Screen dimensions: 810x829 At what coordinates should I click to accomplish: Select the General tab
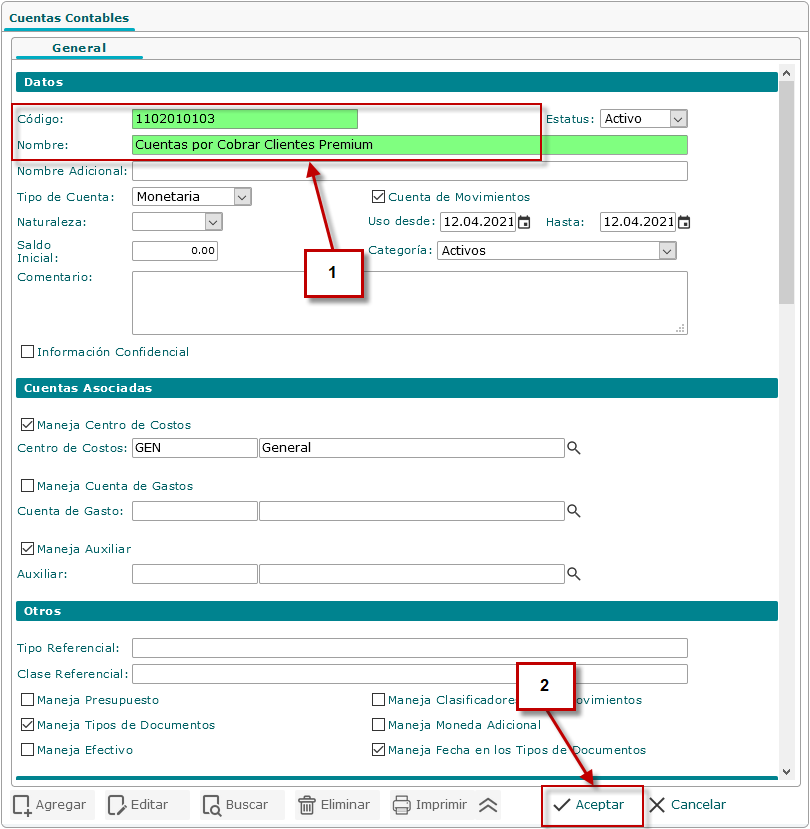pos(79,48)
